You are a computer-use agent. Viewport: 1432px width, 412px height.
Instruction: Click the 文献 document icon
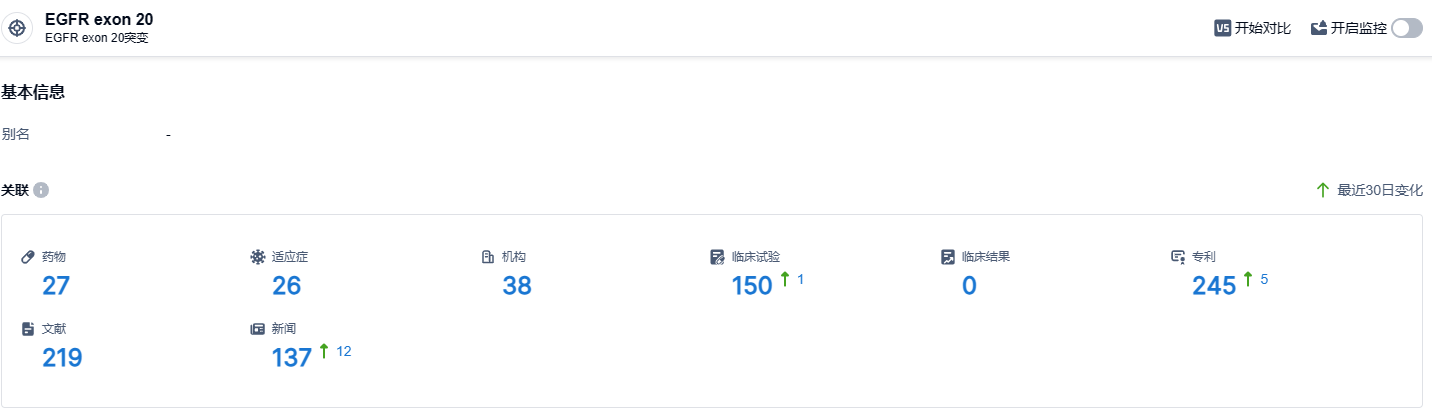(28, 328)
